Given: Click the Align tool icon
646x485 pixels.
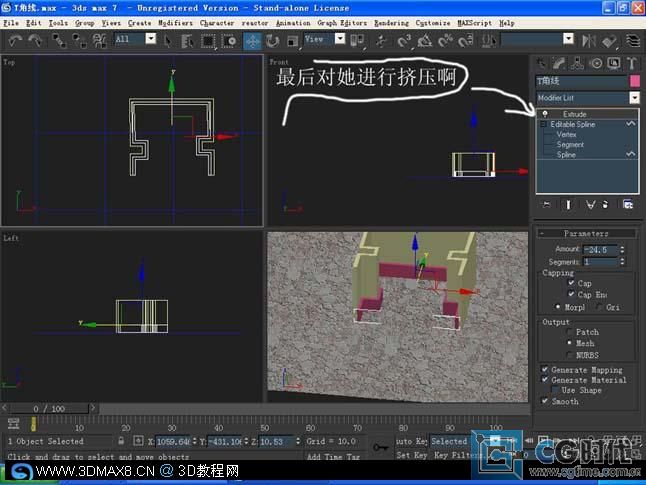Looking at the screenshot, I should pos(609,40).
